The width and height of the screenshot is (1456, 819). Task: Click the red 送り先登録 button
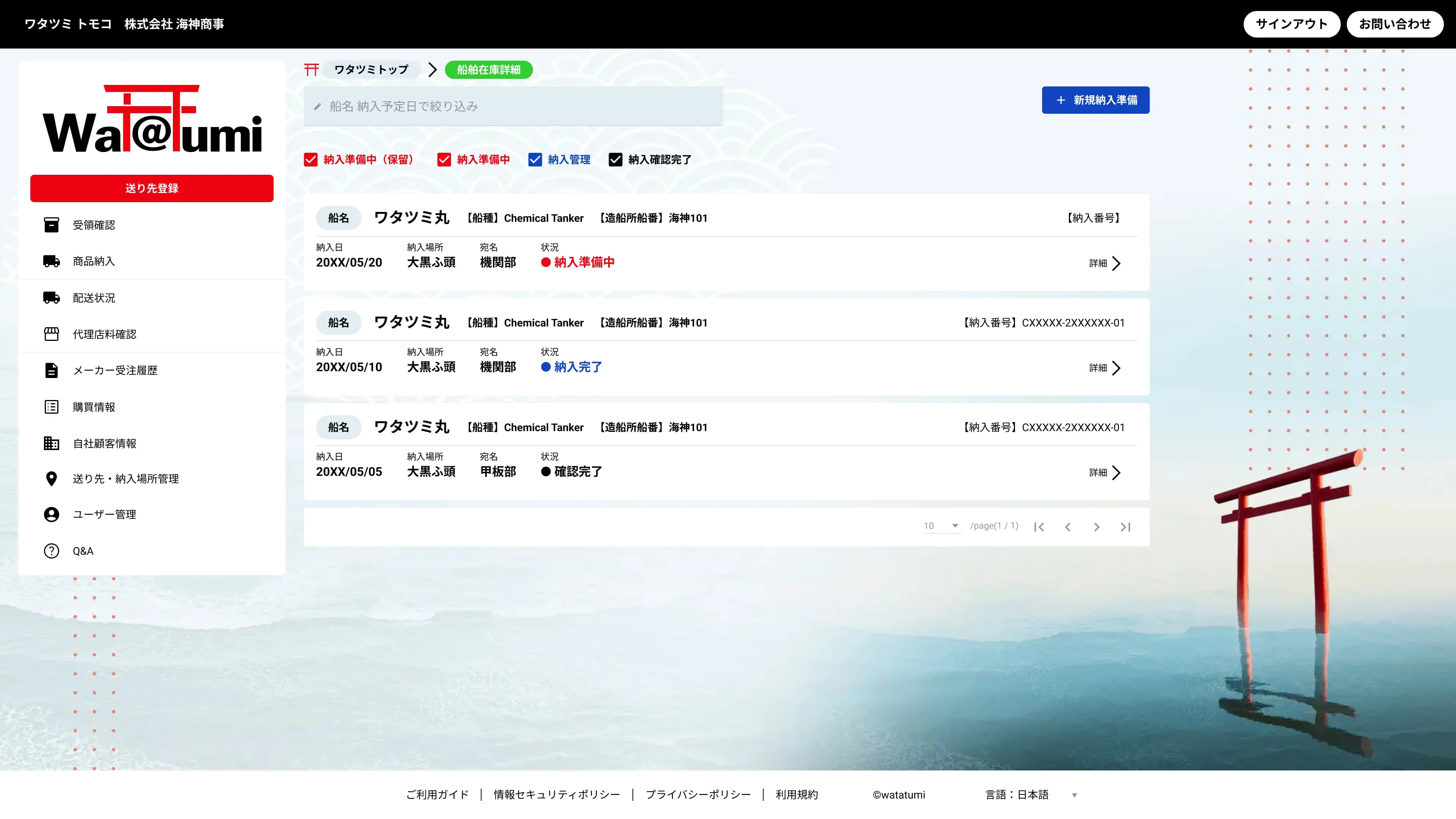[152, 188]
